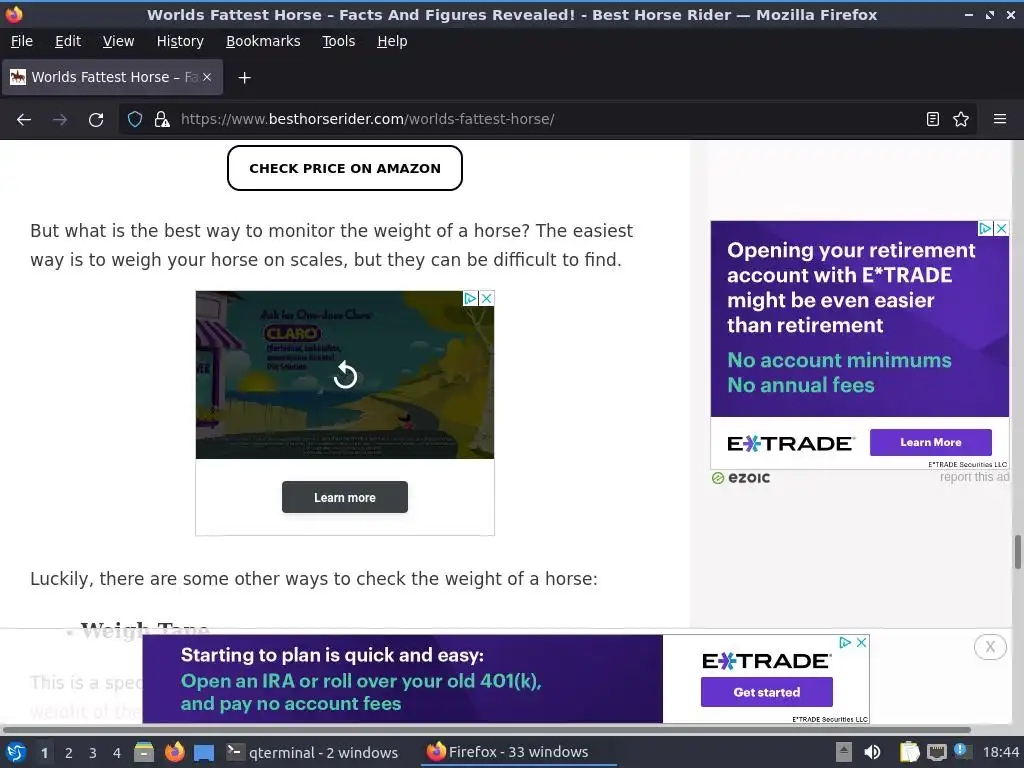Image resolution: width=1024 pixels, height=768 pixels.
Task: Open the File menu
Action: pos(22,41)
